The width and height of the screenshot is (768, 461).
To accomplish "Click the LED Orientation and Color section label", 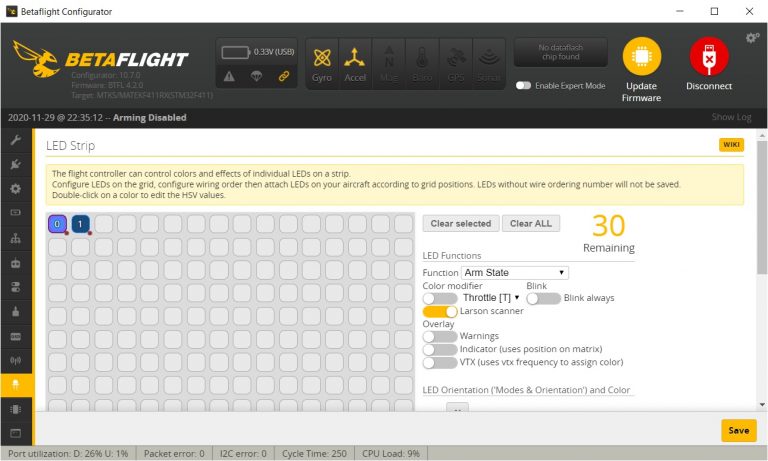I will pyautogui.click(x=526, y=390).
